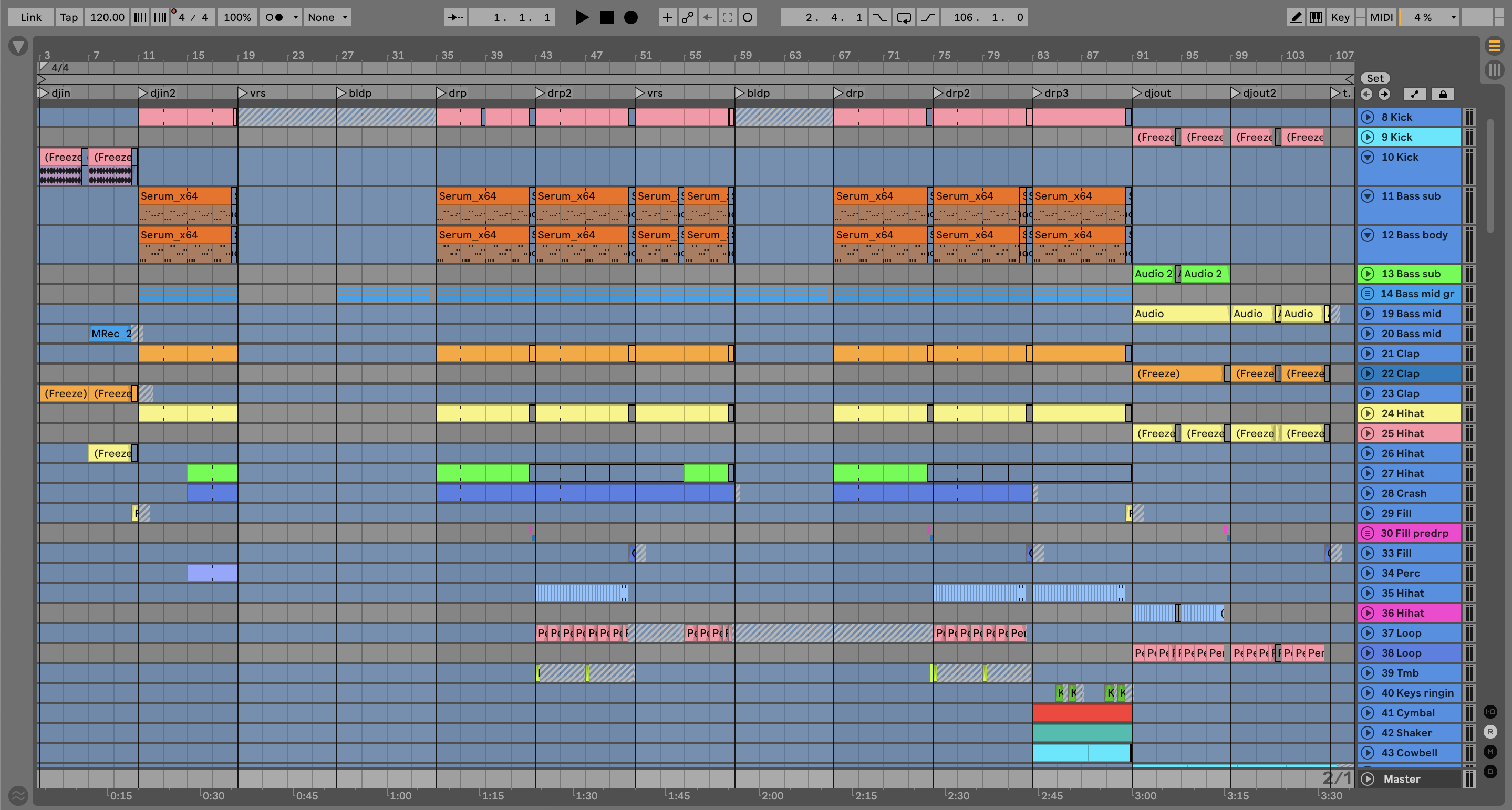The width and height of the screenshot is (1512, 810).
Task: Toggle the Metronome switch
Action: (x=274, y=17)
